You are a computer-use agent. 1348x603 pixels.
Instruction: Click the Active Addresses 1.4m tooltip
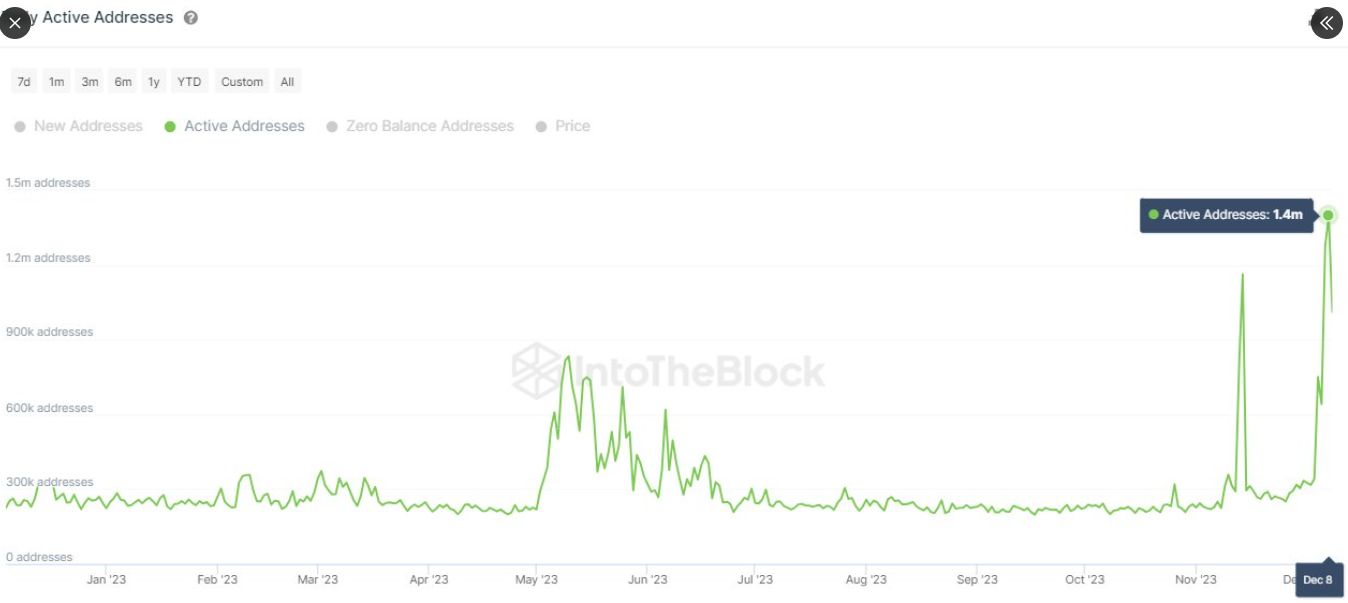[x=1226, y=215]
